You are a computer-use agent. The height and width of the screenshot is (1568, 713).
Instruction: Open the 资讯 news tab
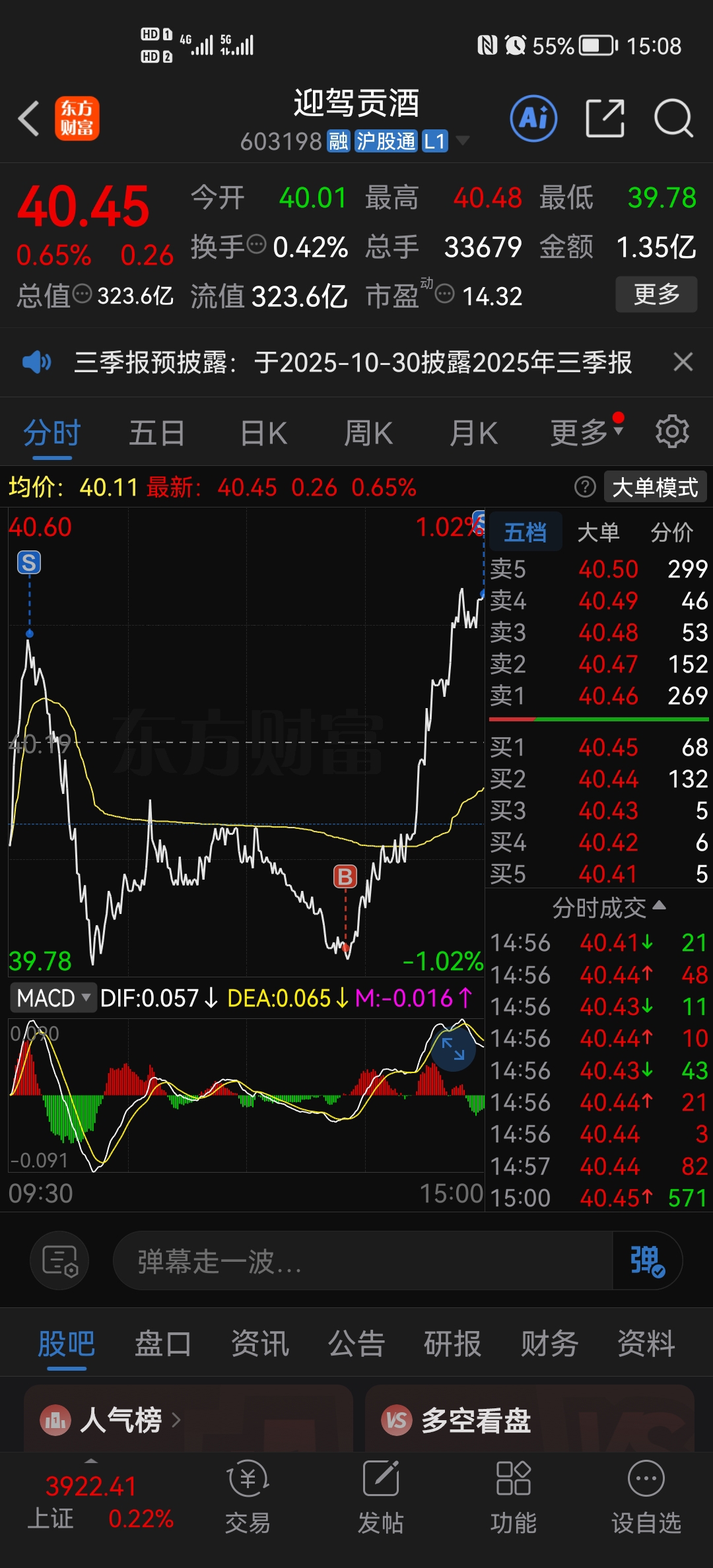[x=260, y=1344]
